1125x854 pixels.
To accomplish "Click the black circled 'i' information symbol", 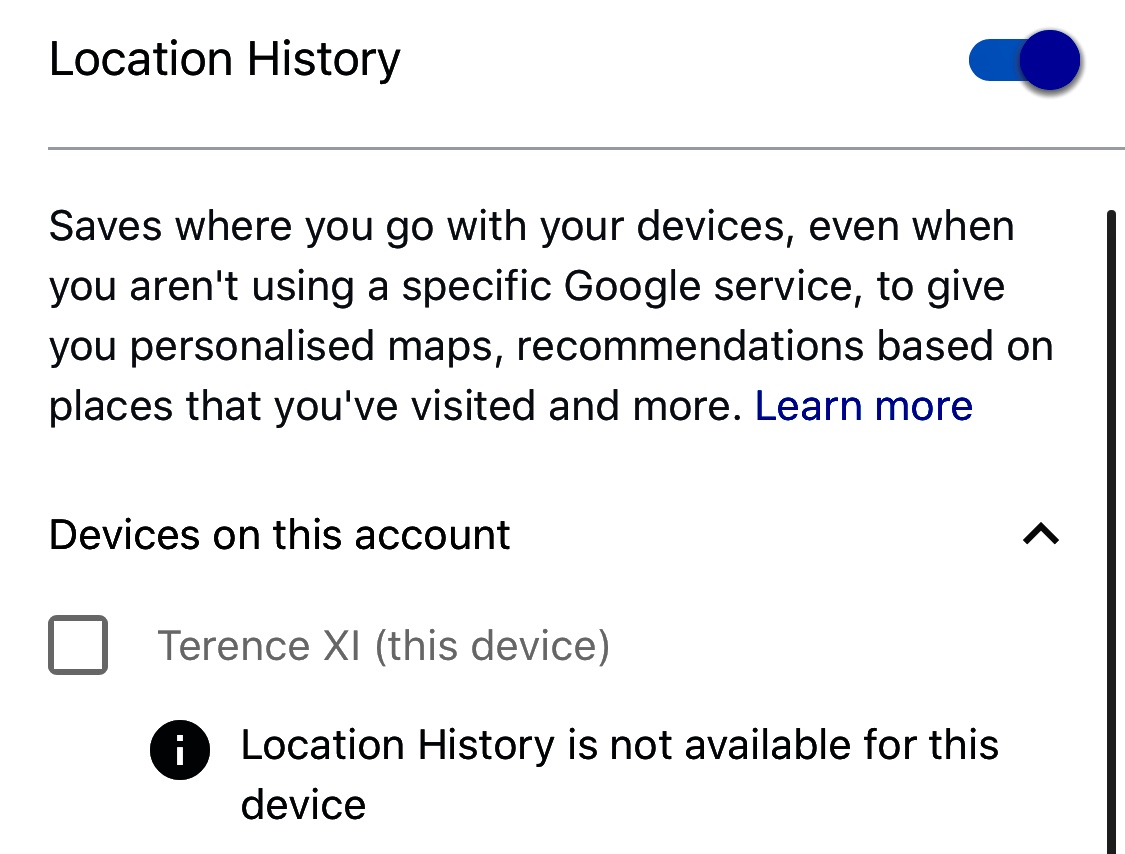I will 180,749.
